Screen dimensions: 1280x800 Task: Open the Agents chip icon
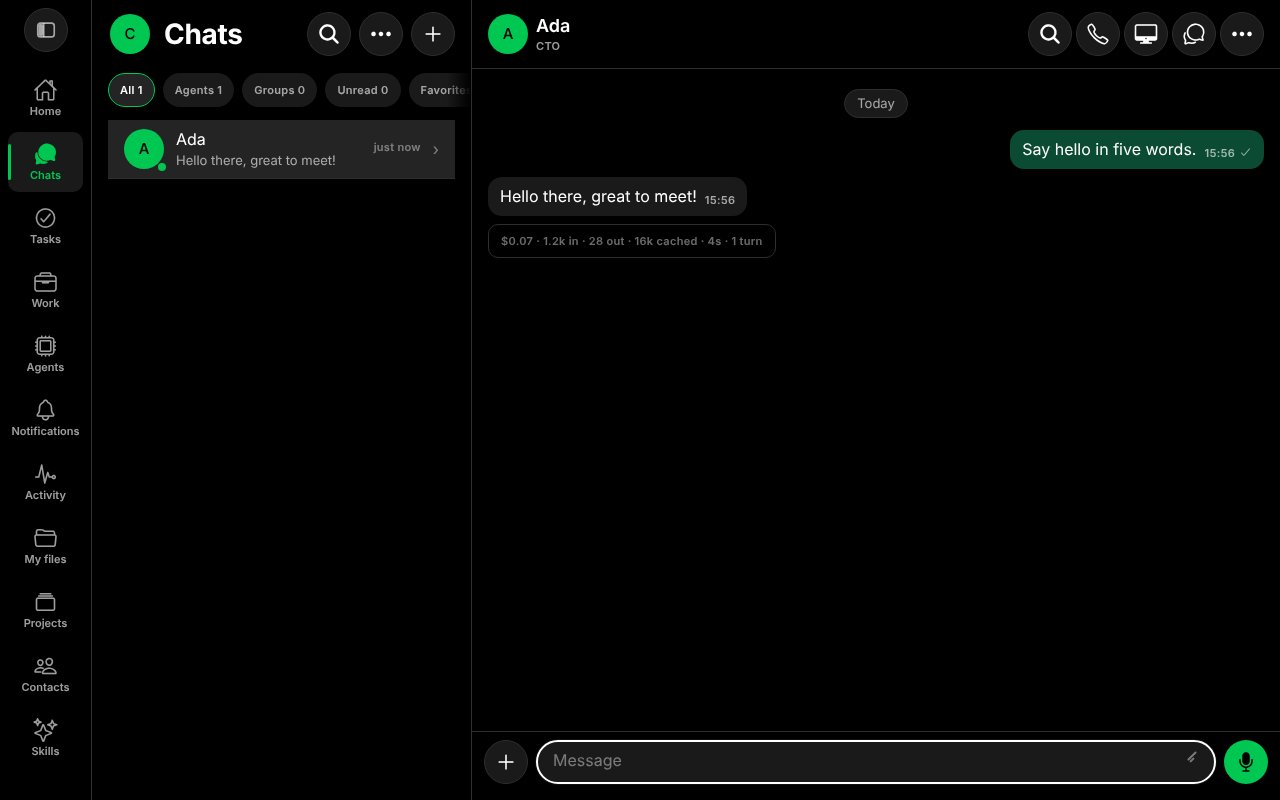[x=45, y=354]
